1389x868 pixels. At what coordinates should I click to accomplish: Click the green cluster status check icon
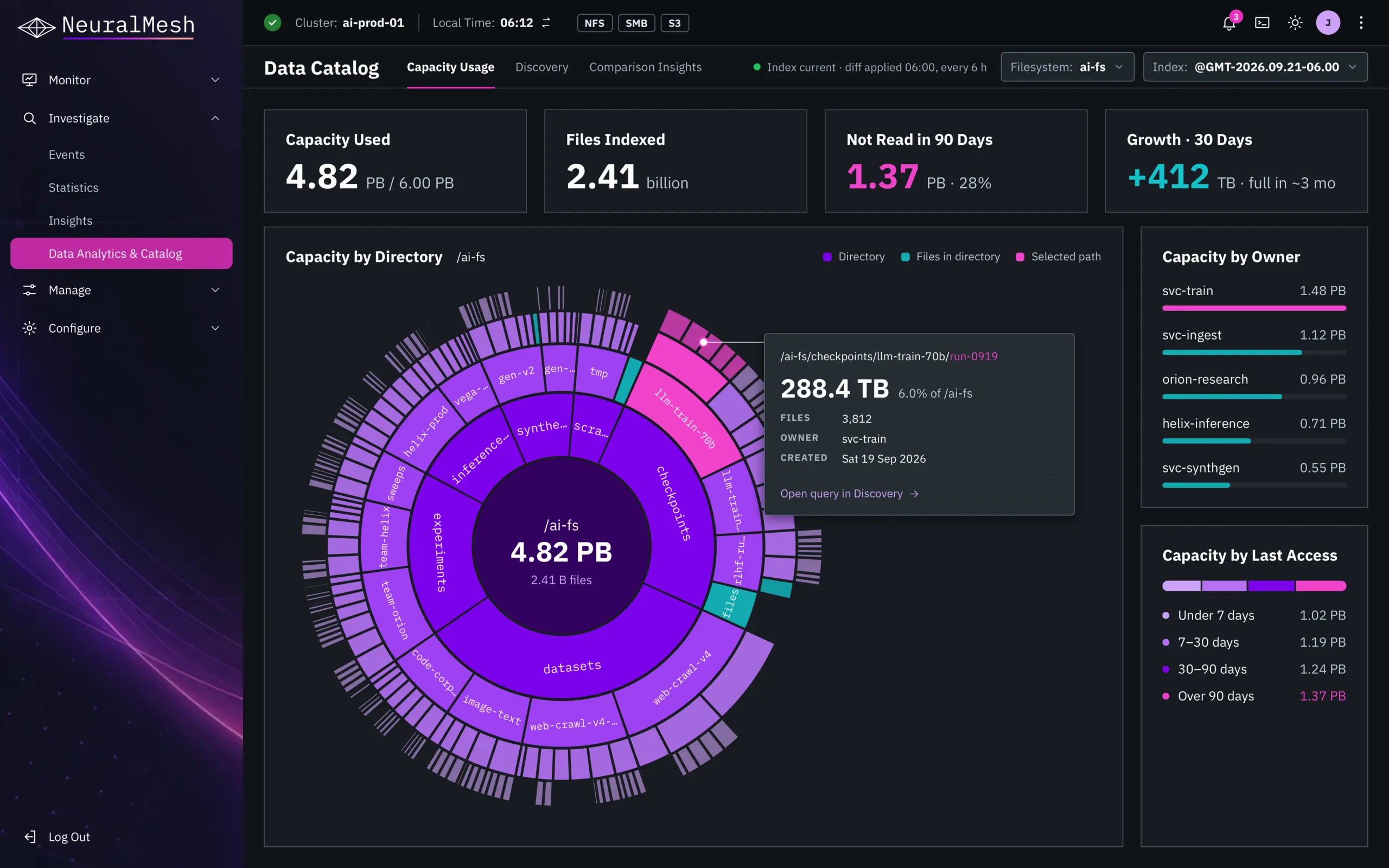(x=272, y=23)
